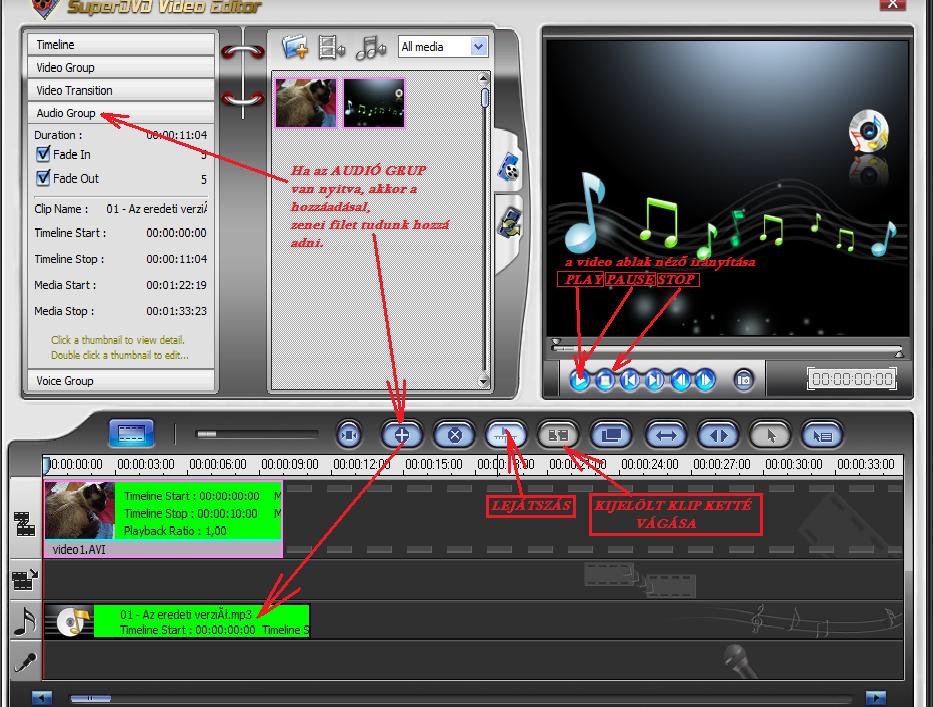
Task: Close the SuperDVD Video Editor window
Action: coord(893,5)
